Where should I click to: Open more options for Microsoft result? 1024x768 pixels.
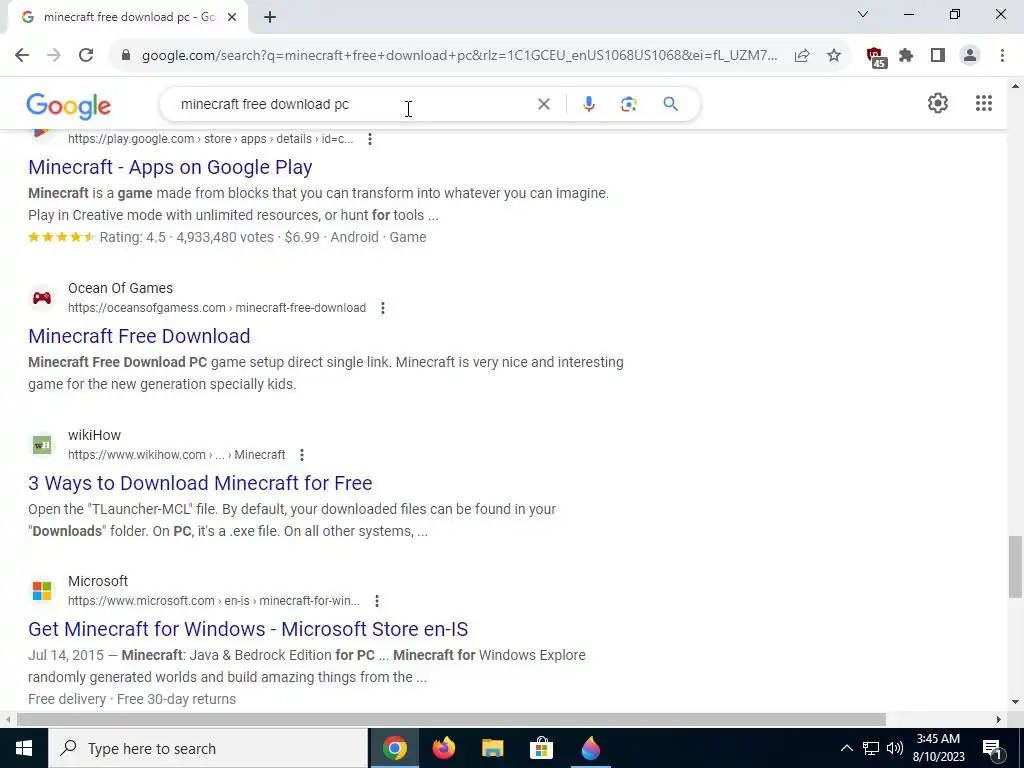click(x=377, y=601)
